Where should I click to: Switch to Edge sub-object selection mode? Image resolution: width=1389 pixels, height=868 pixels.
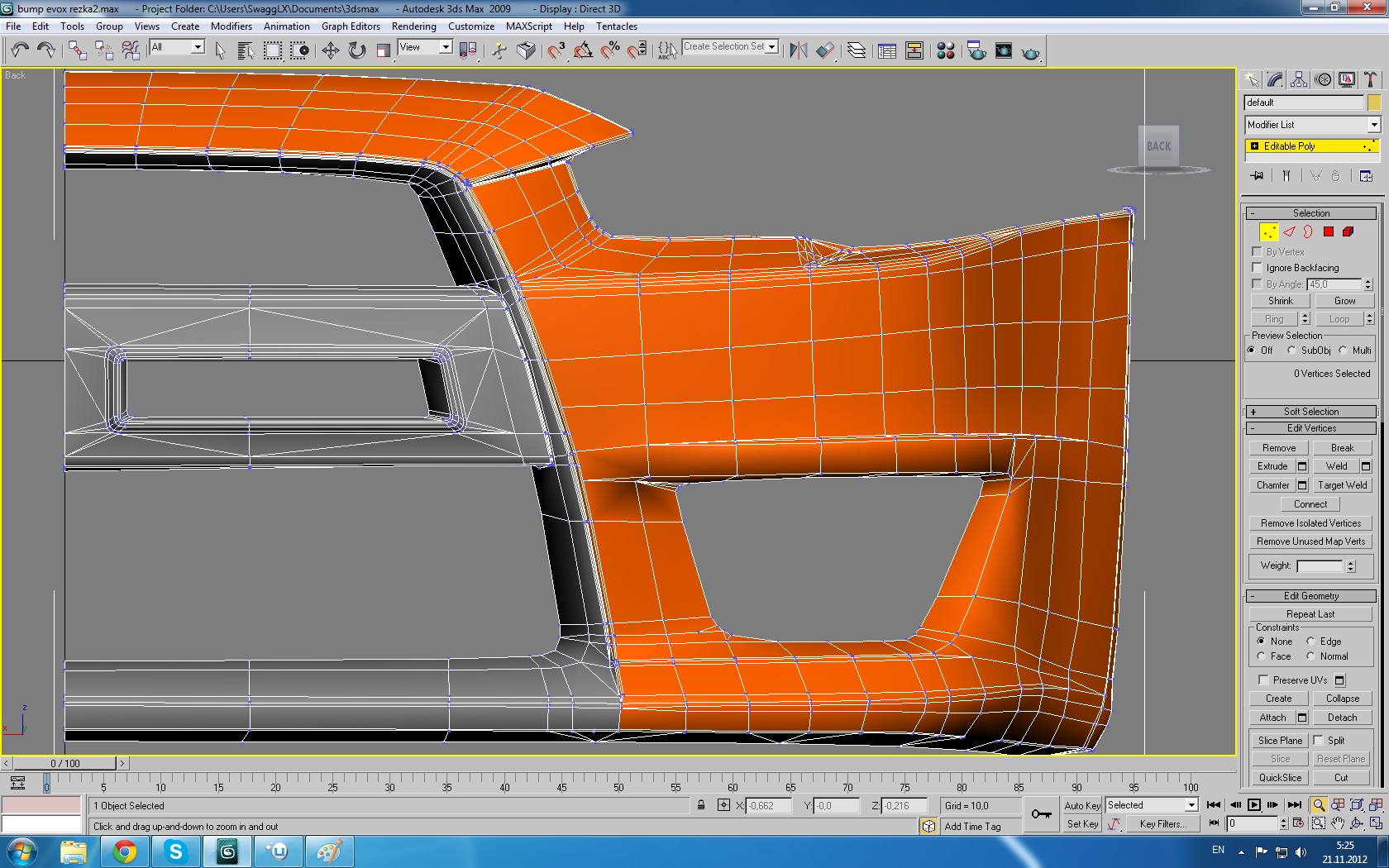point(1289,232)
